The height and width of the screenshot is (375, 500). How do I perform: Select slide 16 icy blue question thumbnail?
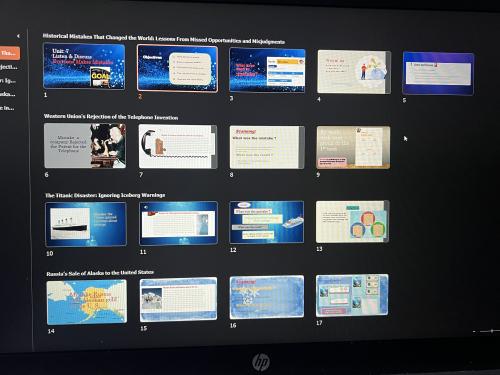tap(267, 297)
